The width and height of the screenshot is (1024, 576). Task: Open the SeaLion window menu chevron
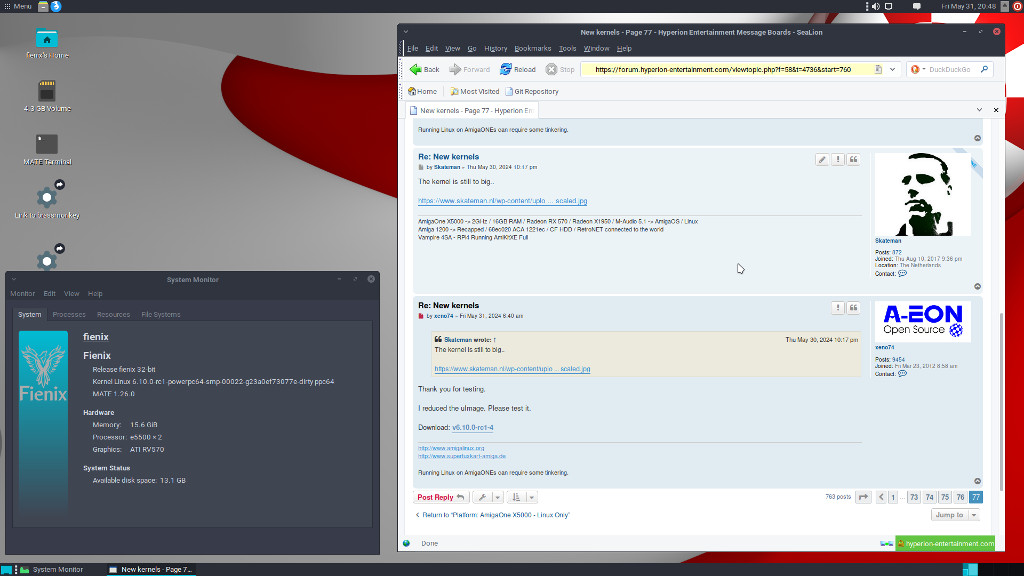tap(406, 31)
